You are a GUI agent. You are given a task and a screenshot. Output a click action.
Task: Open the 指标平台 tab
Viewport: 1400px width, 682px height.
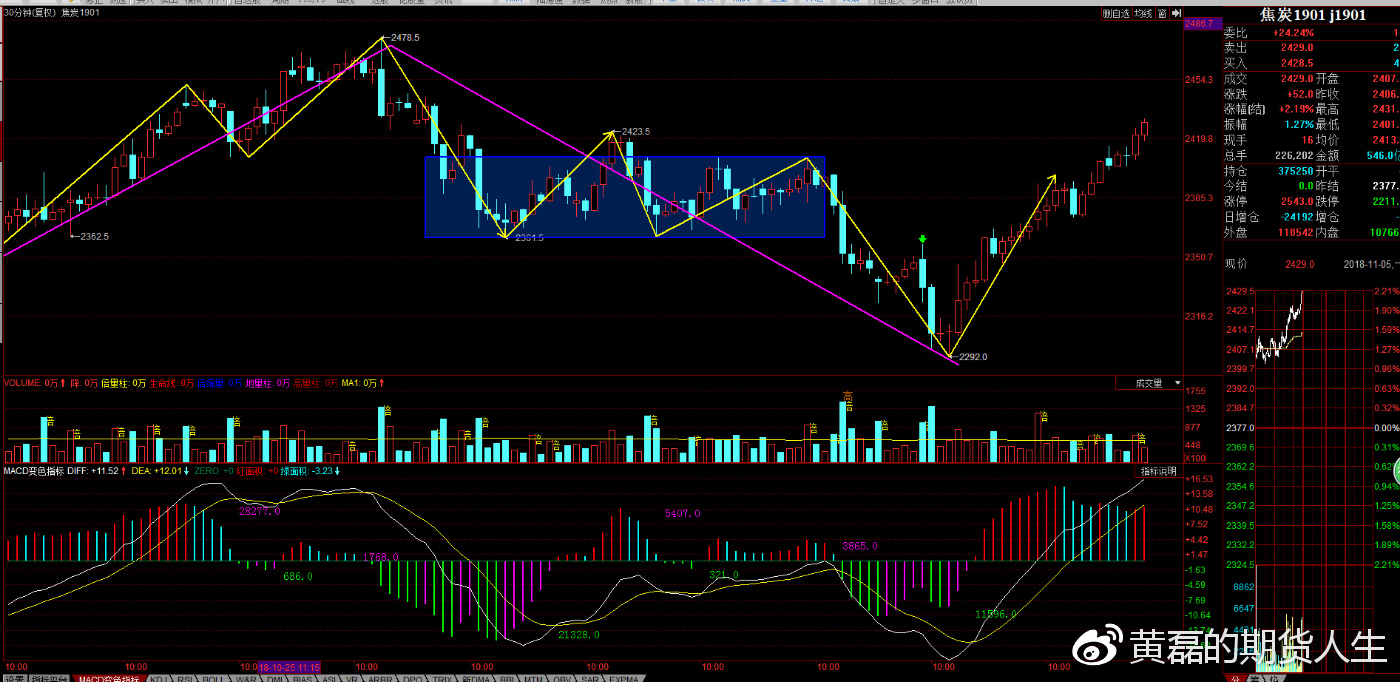click(x=47, y=679)
